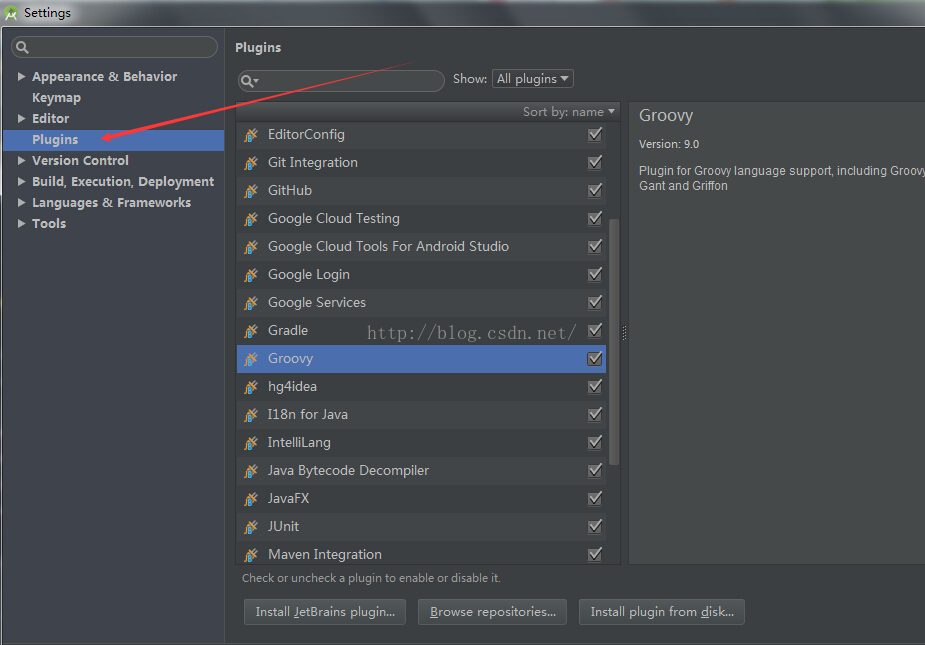Click the splitter handle beside plugin list
The height and width of the screenshot is (645, 925).
click(624, 333)
